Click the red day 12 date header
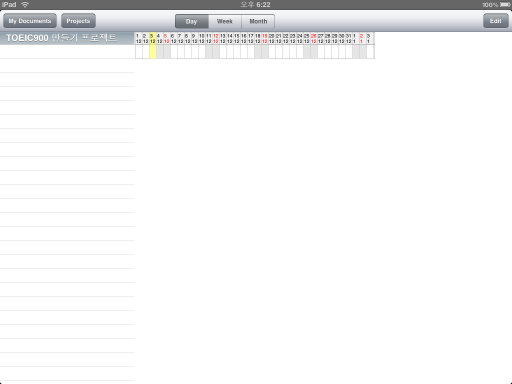The height and width of the screenshot is (384, 512). pos(216,38)
